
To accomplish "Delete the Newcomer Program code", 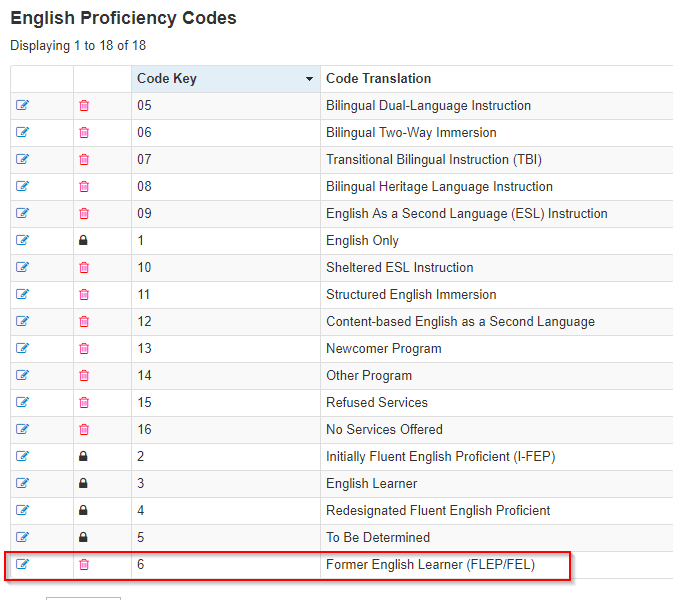I will [84, 348].
